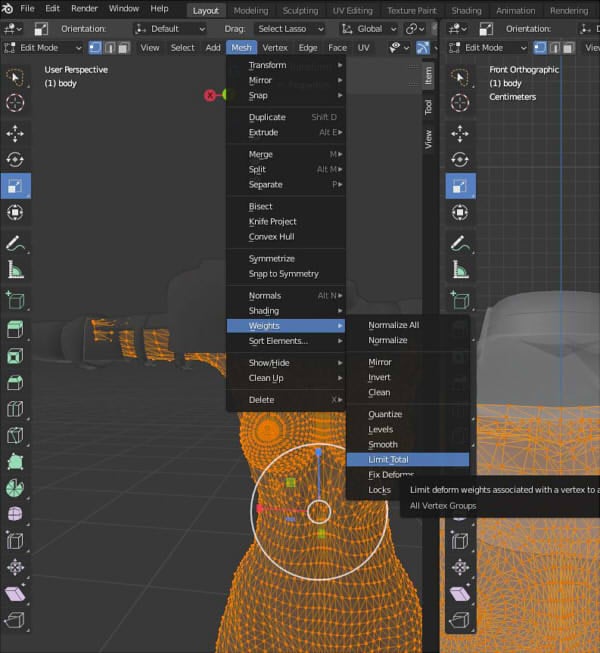Expand the Transform submenu
Screen dimensions: 600x653
(286, 65)
